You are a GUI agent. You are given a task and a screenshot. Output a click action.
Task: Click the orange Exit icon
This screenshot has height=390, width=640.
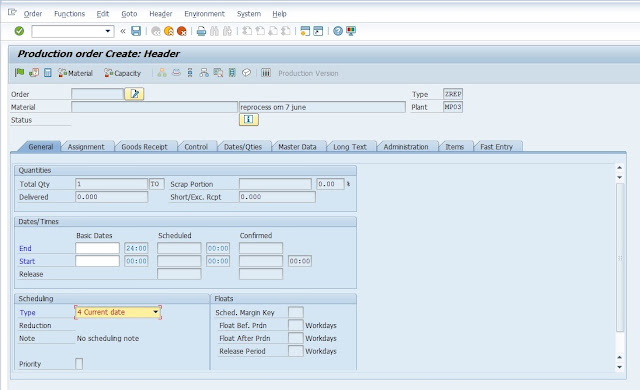(x=169, y=31)
